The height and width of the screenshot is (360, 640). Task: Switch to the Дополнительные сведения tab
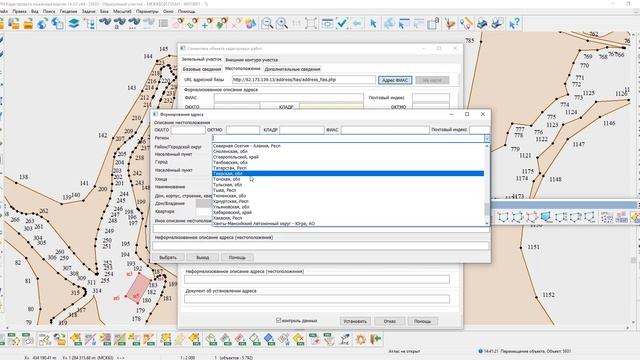pos(292,69)
